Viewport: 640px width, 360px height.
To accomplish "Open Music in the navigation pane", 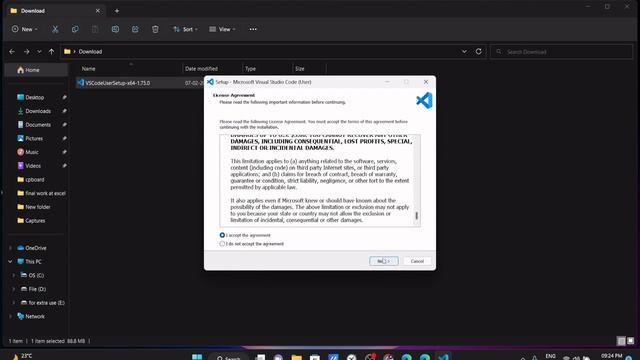I will [x=31, y=152].
